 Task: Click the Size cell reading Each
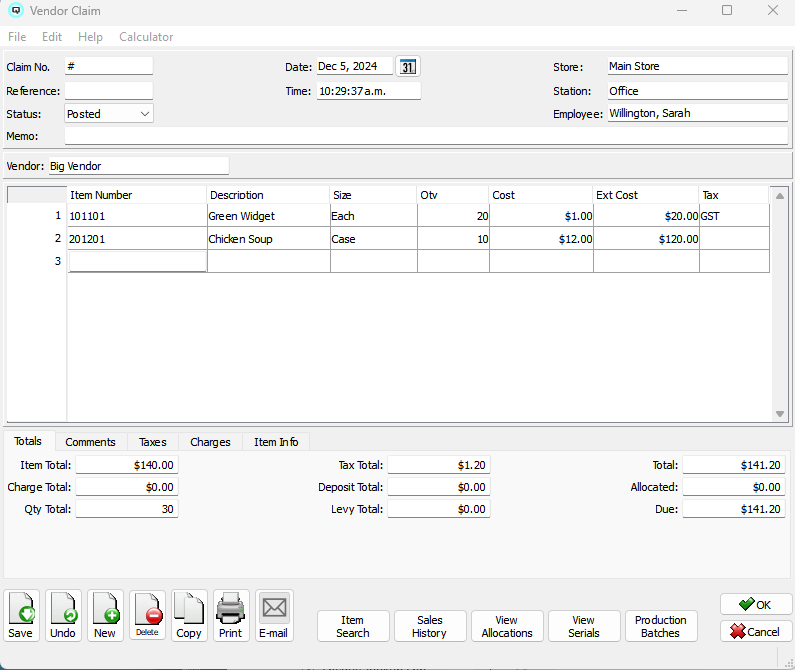coord(374,216)
